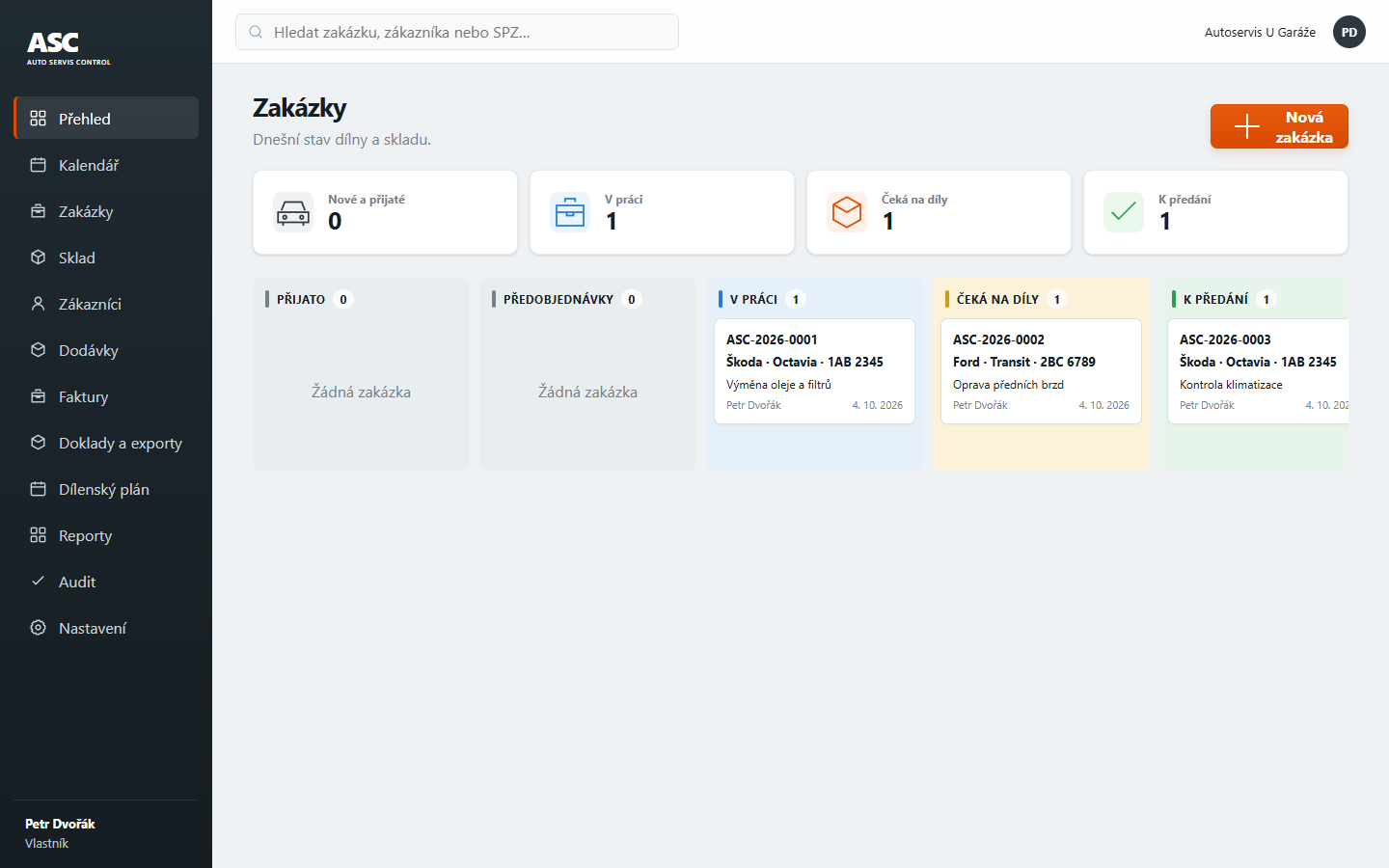
Task: Click the ČEKÁ NA DÍLY column header
Action: tap(997, 299)
